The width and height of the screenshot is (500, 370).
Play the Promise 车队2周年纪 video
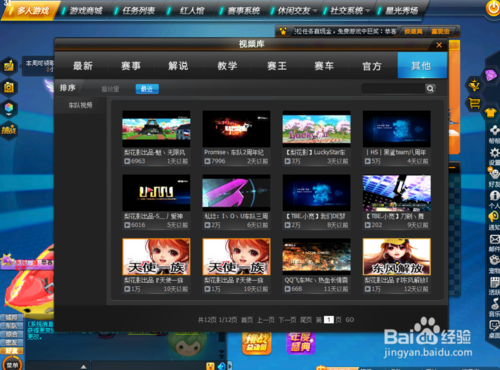[236, 129]
